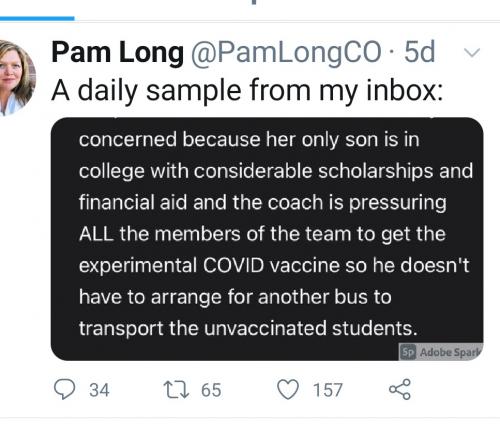Click the 'transport the unvaccinated students.' line
The height and width of the screenshot is (429, 500).
(248, 329)
